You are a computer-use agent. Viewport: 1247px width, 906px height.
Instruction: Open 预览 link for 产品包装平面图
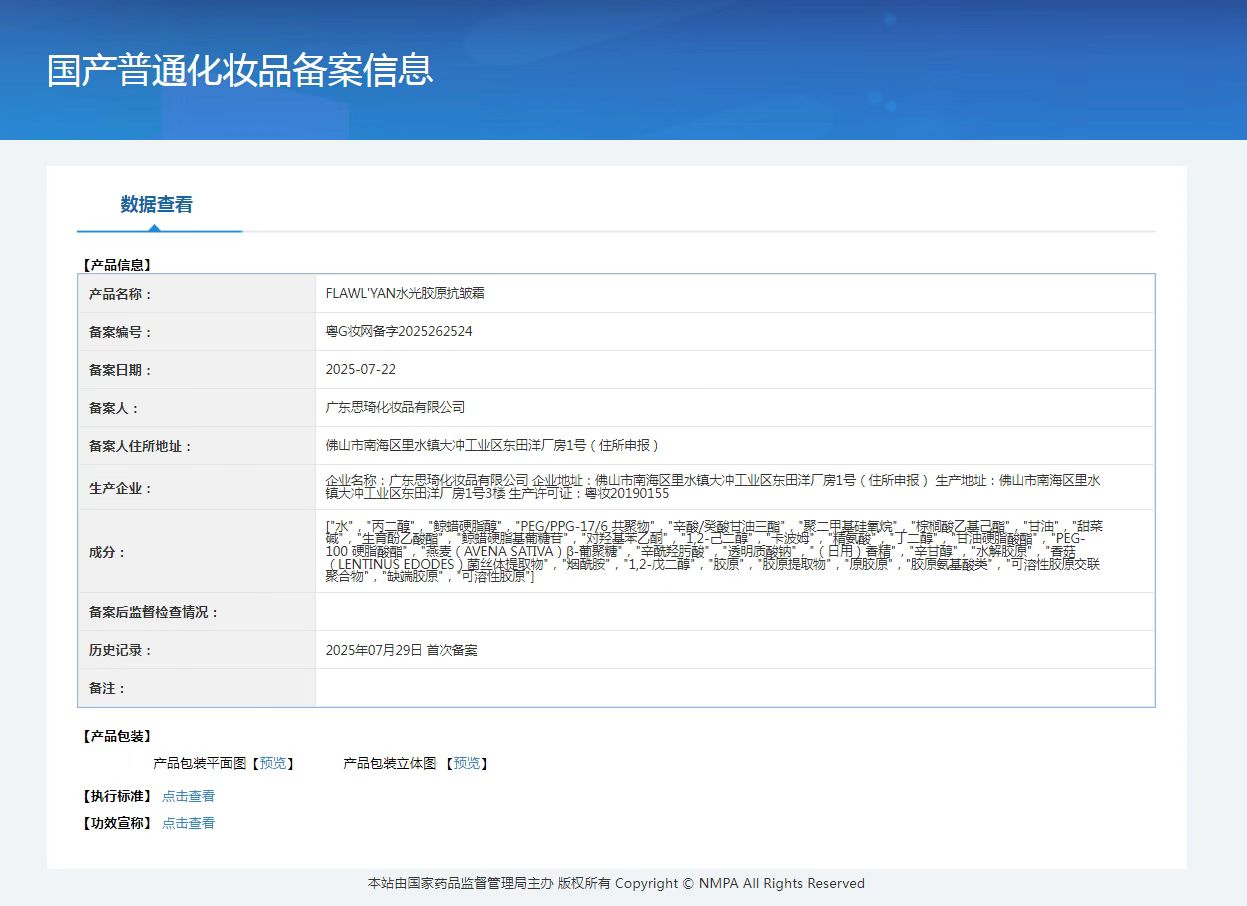(x=272, y=763)
